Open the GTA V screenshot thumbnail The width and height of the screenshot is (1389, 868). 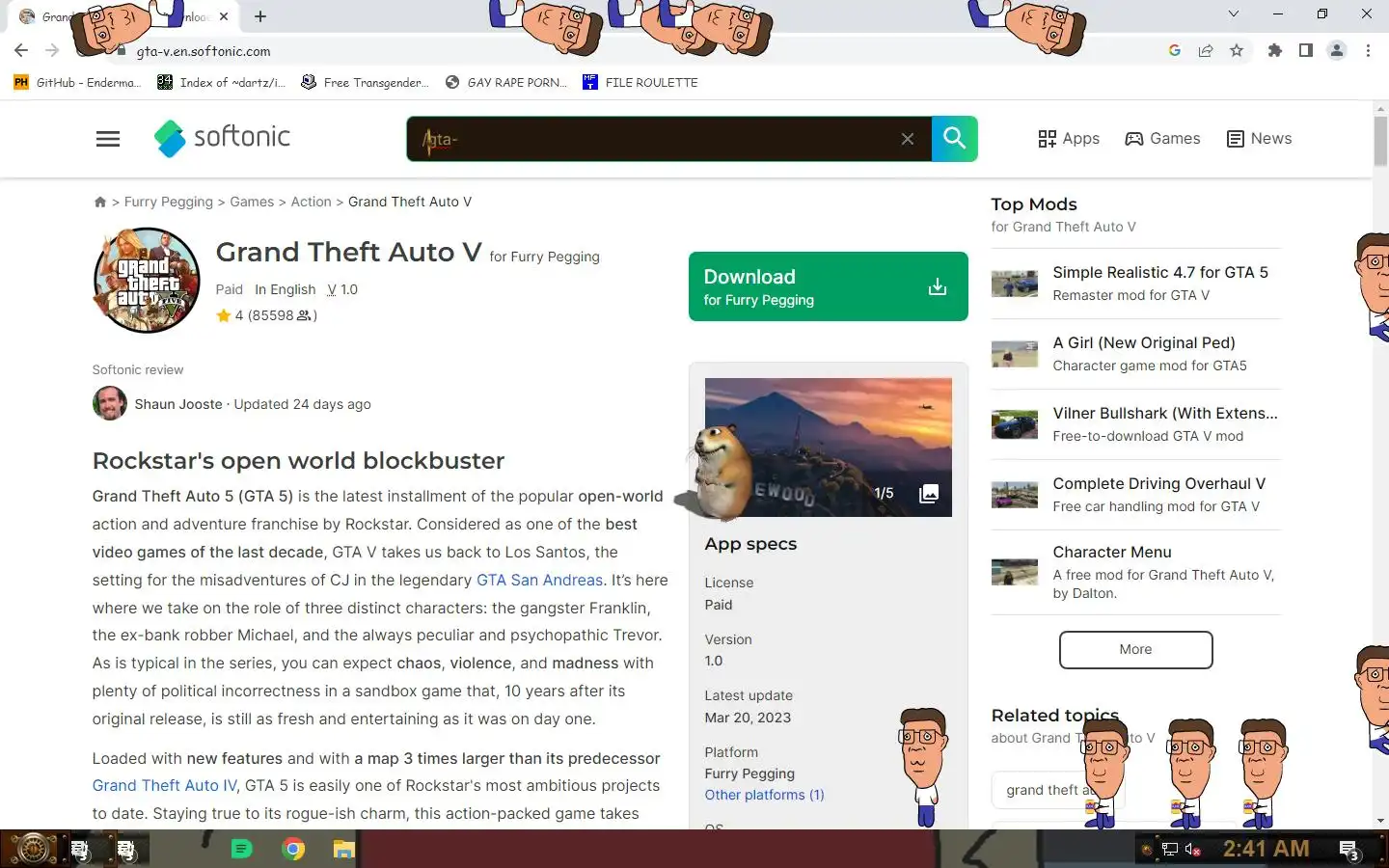[829, 448]
